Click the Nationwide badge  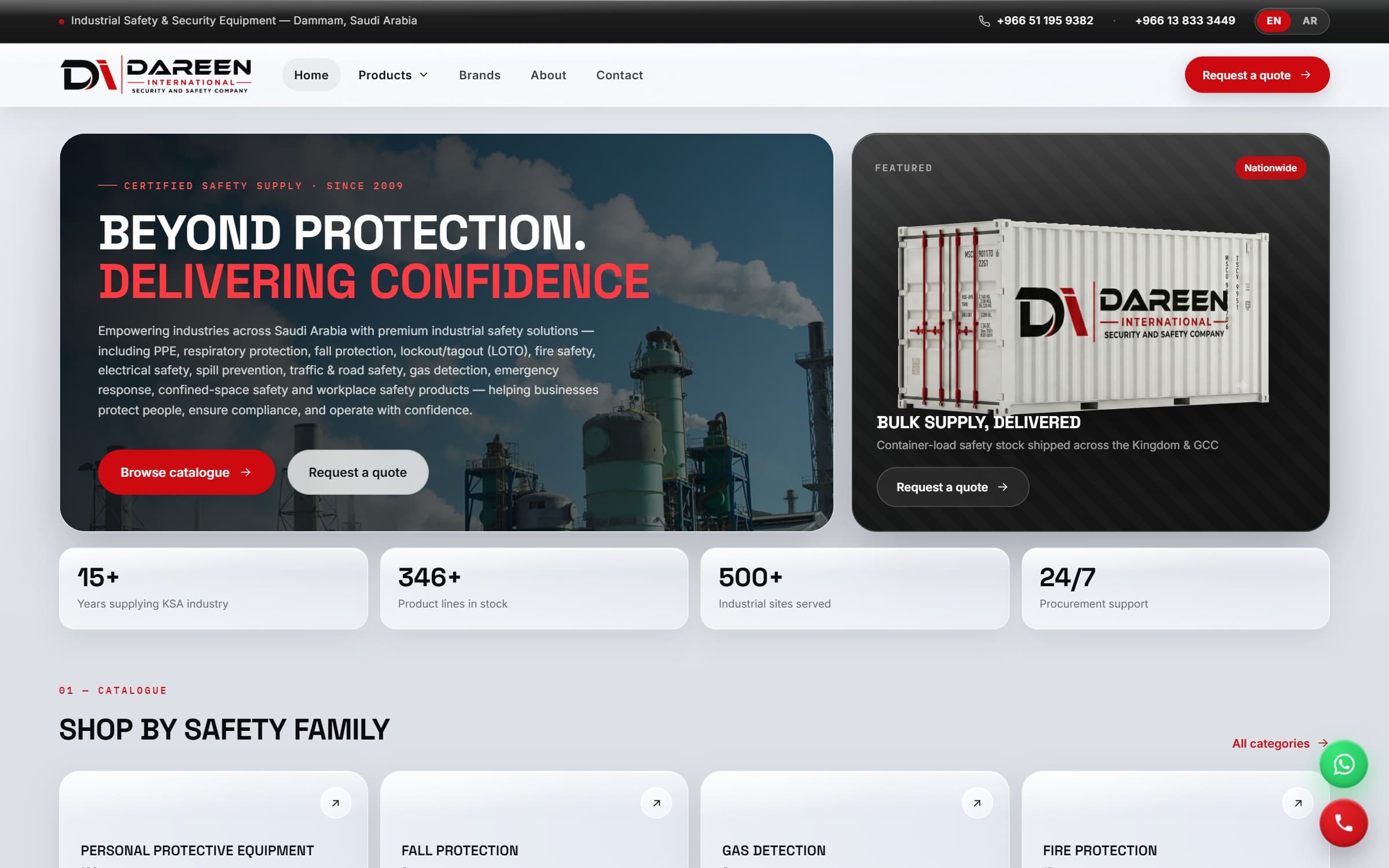pos(1270,168)
